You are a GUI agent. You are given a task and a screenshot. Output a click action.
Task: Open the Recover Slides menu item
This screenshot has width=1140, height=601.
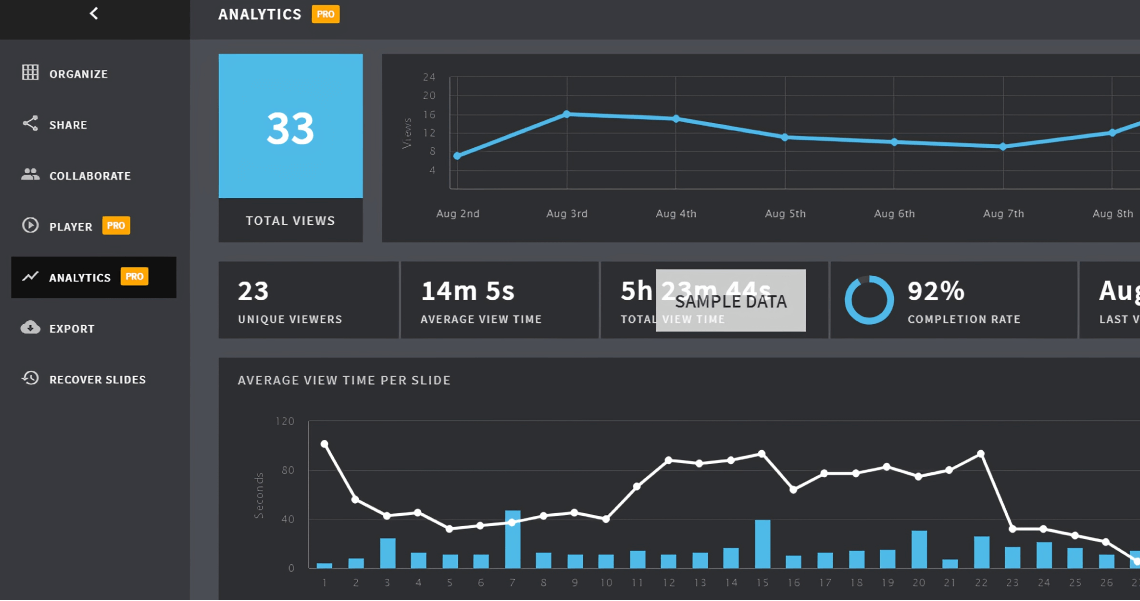click(94, 379)
